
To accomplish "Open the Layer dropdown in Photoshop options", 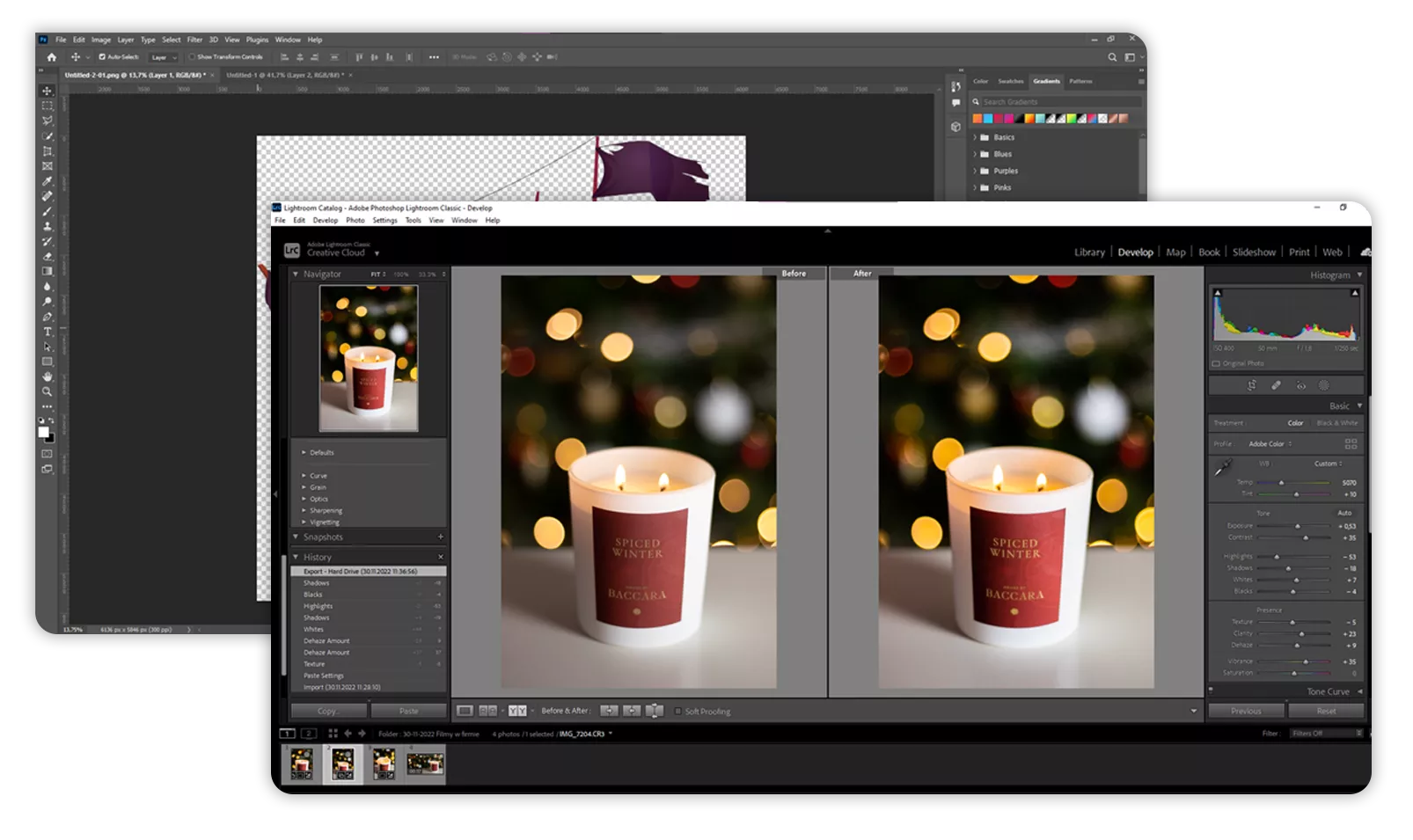I will [x=164, y=57].
